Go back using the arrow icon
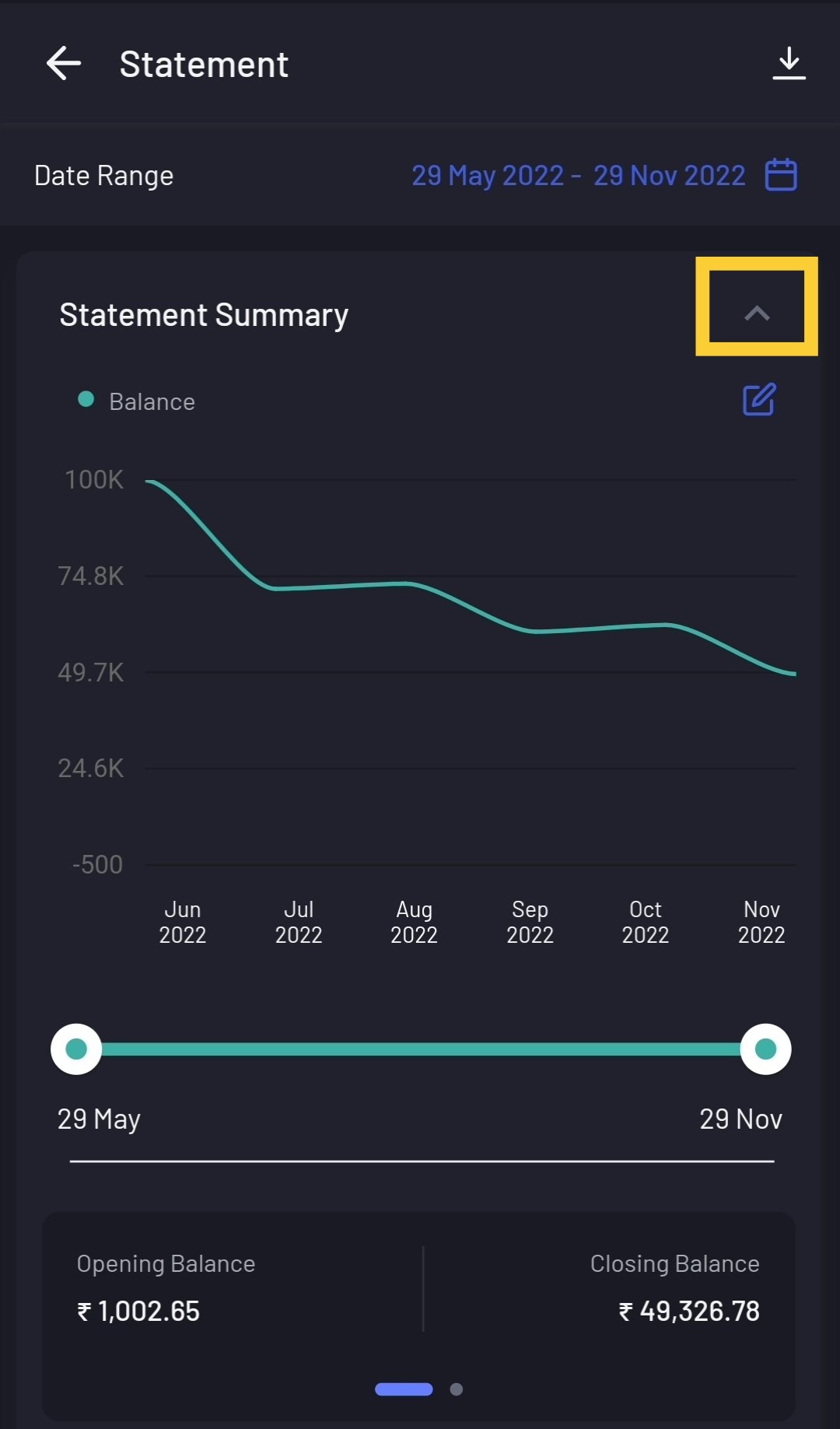Screen dimensions: 840x1429 point(64,64)
